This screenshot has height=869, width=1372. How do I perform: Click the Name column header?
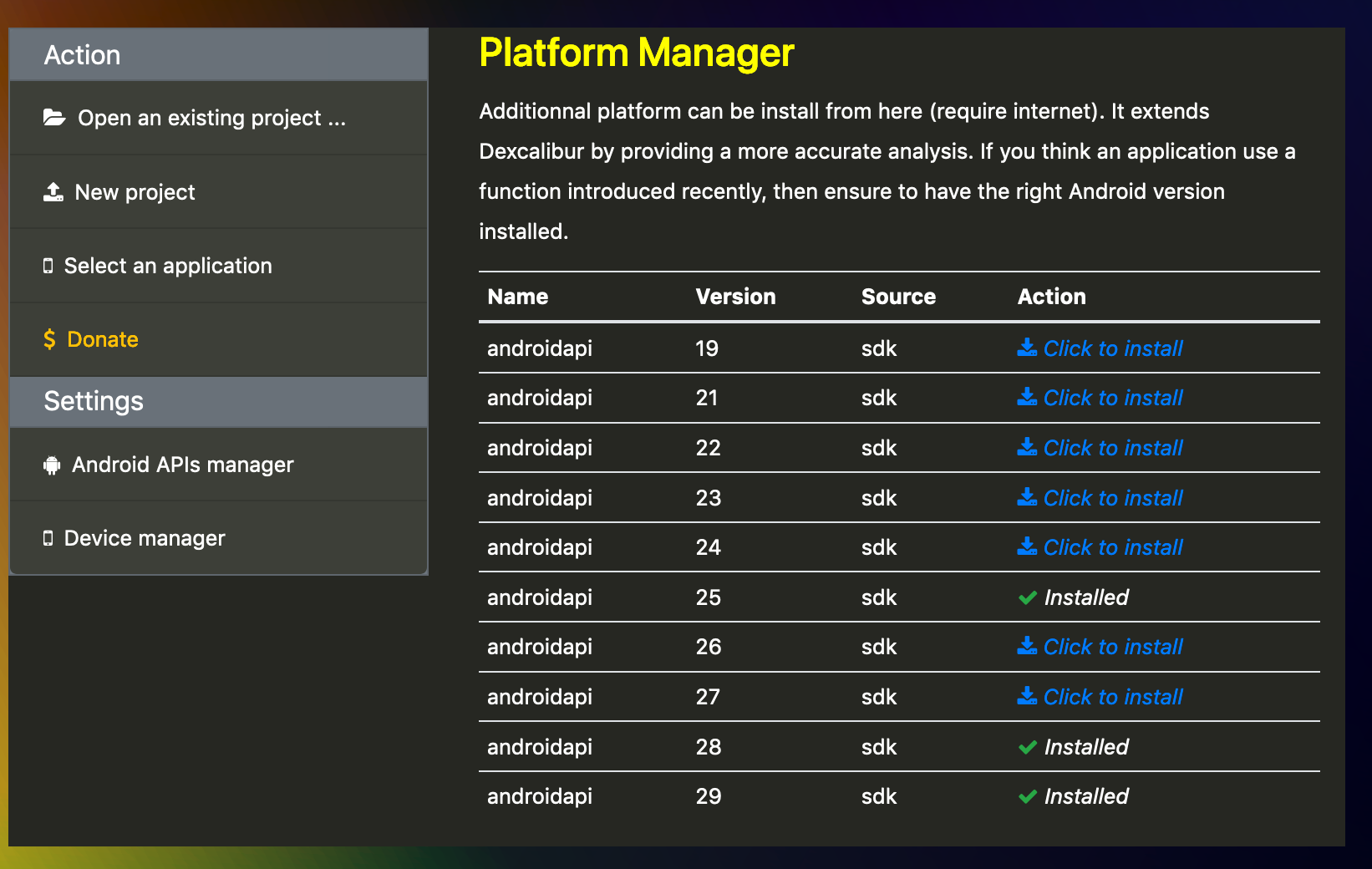pyautogui.click(x=518, y=297)
